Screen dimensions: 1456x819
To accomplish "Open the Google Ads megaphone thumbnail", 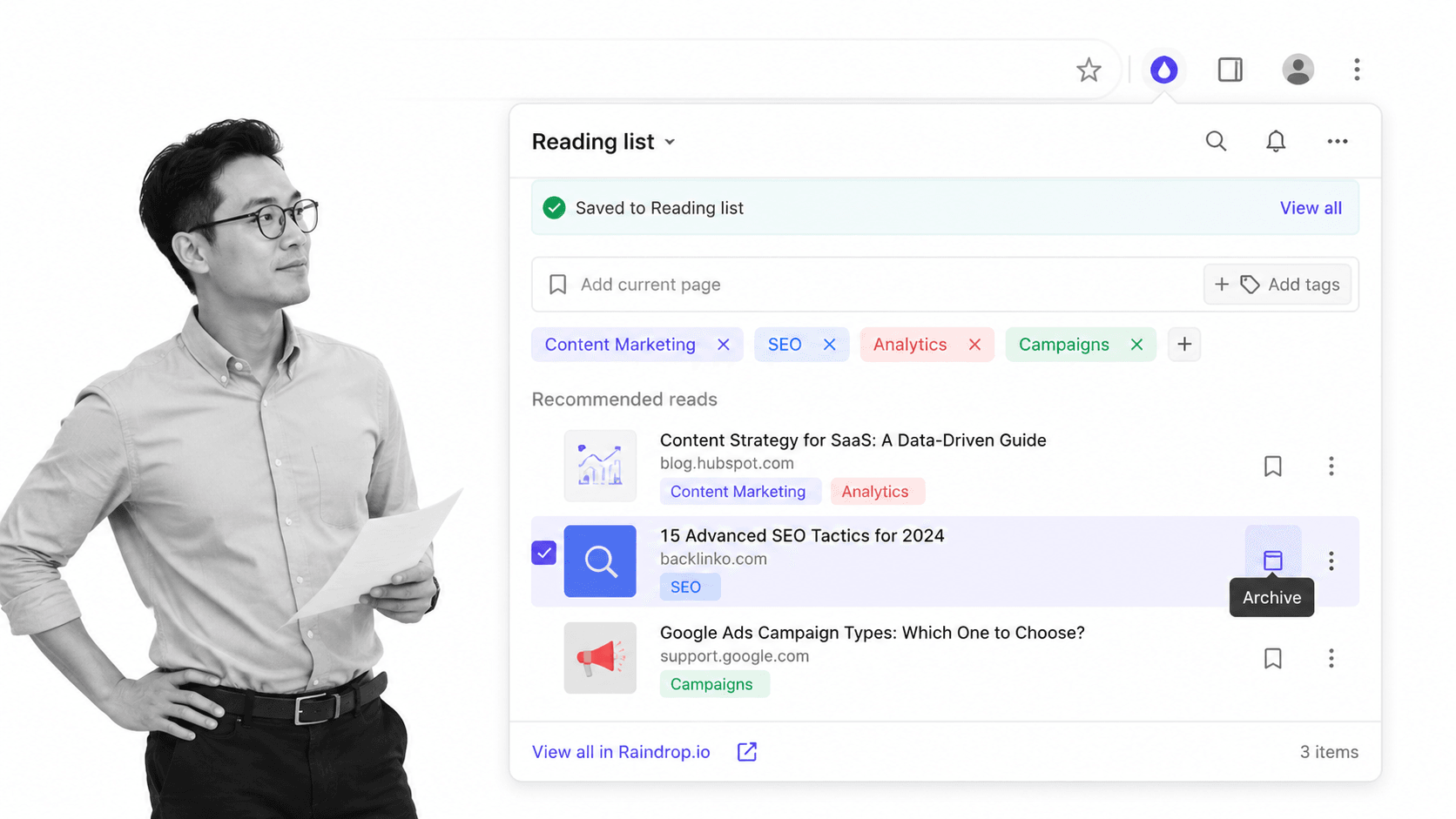I will [x=600, y=658].
